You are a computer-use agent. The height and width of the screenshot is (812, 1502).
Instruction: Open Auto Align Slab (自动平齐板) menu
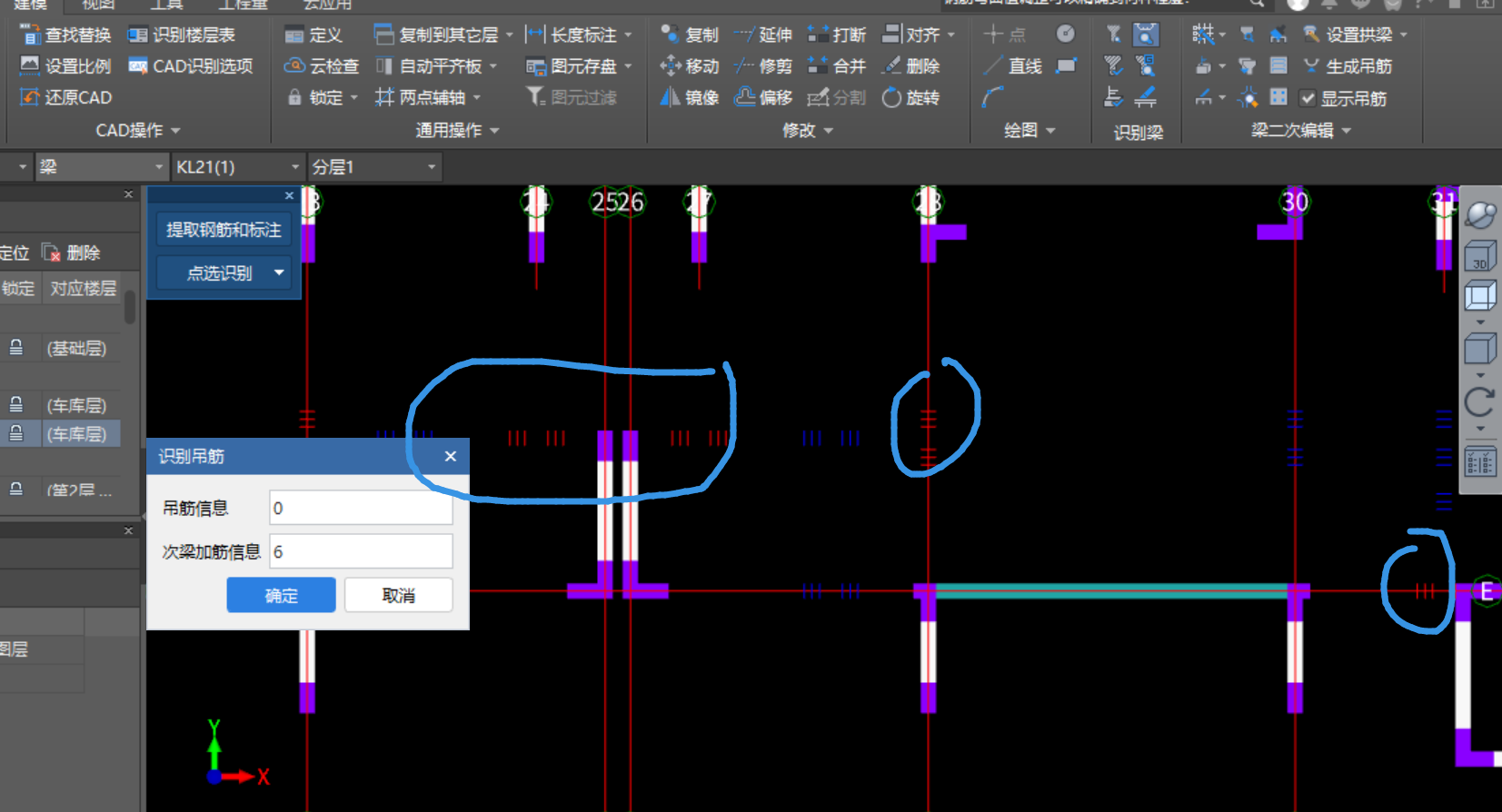[436, 66]
